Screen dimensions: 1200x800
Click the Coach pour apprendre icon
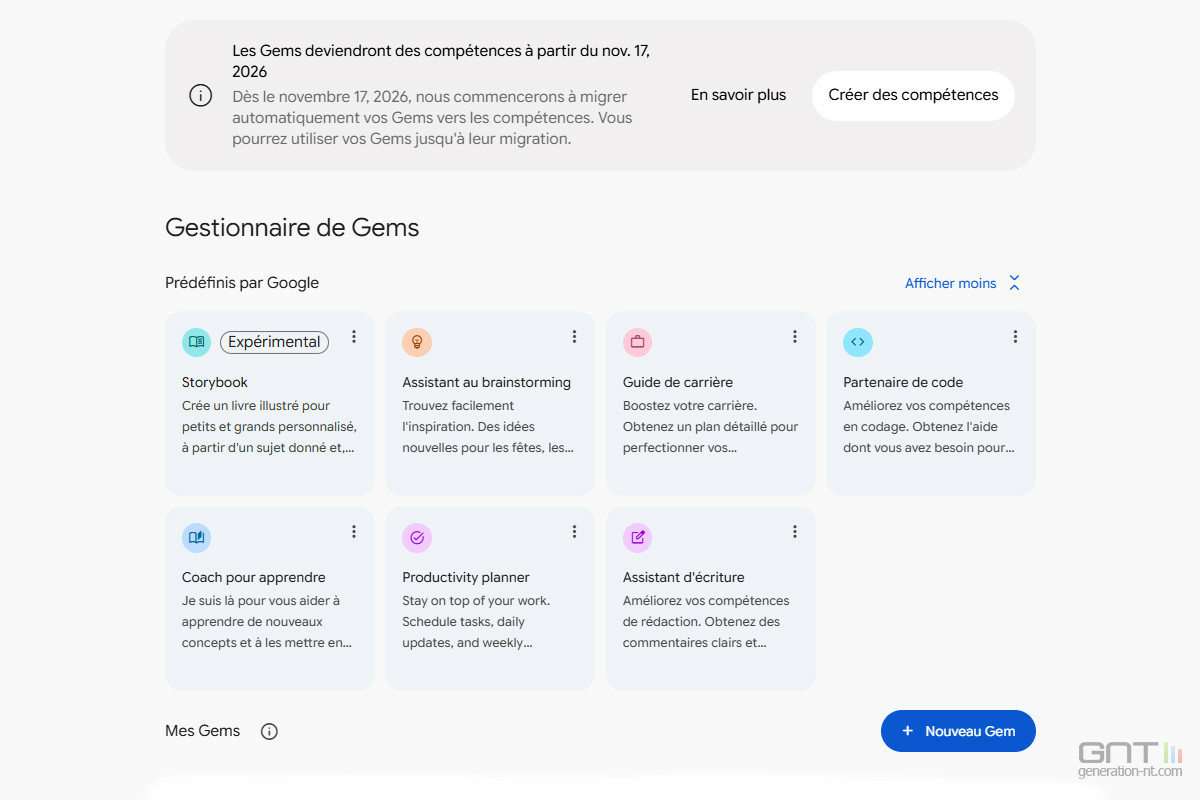coord(196,537)
